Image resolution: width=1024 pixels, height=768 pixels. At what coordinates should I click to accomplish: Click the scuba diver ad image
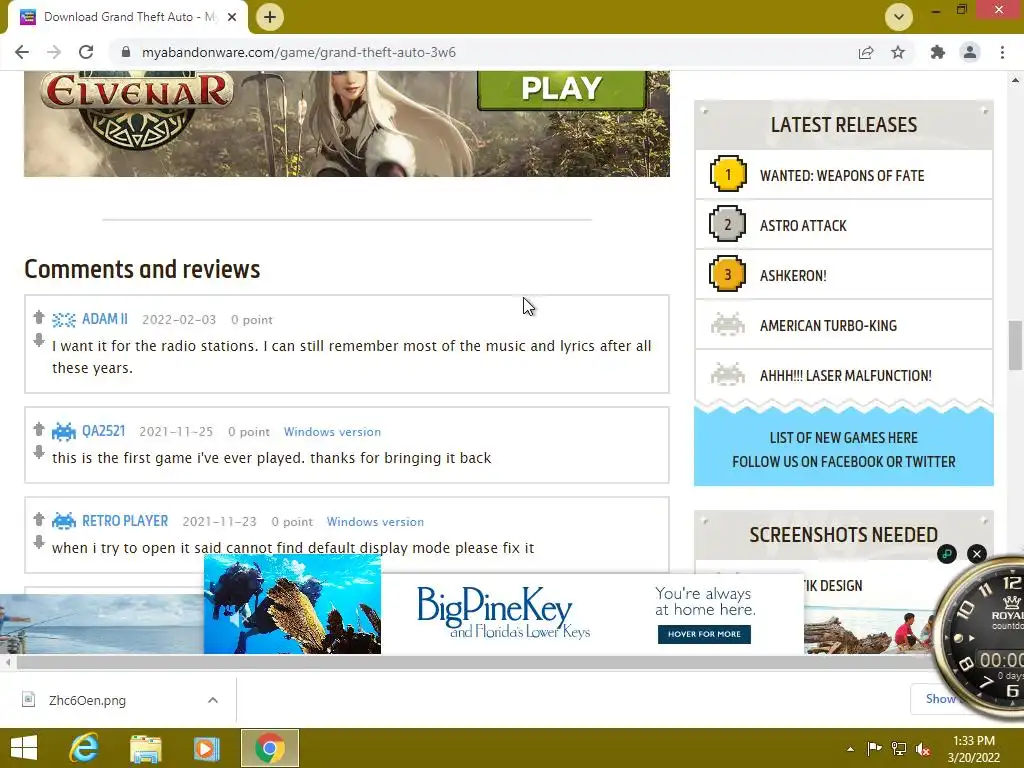click(292, 604)
